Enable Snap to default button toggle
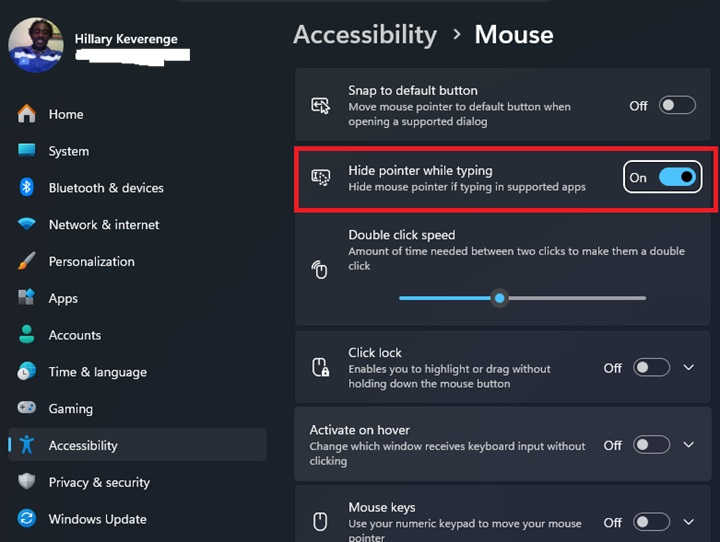Image resolution: width=720 pixels, height=542 pixels. click(x=677, y=105)
